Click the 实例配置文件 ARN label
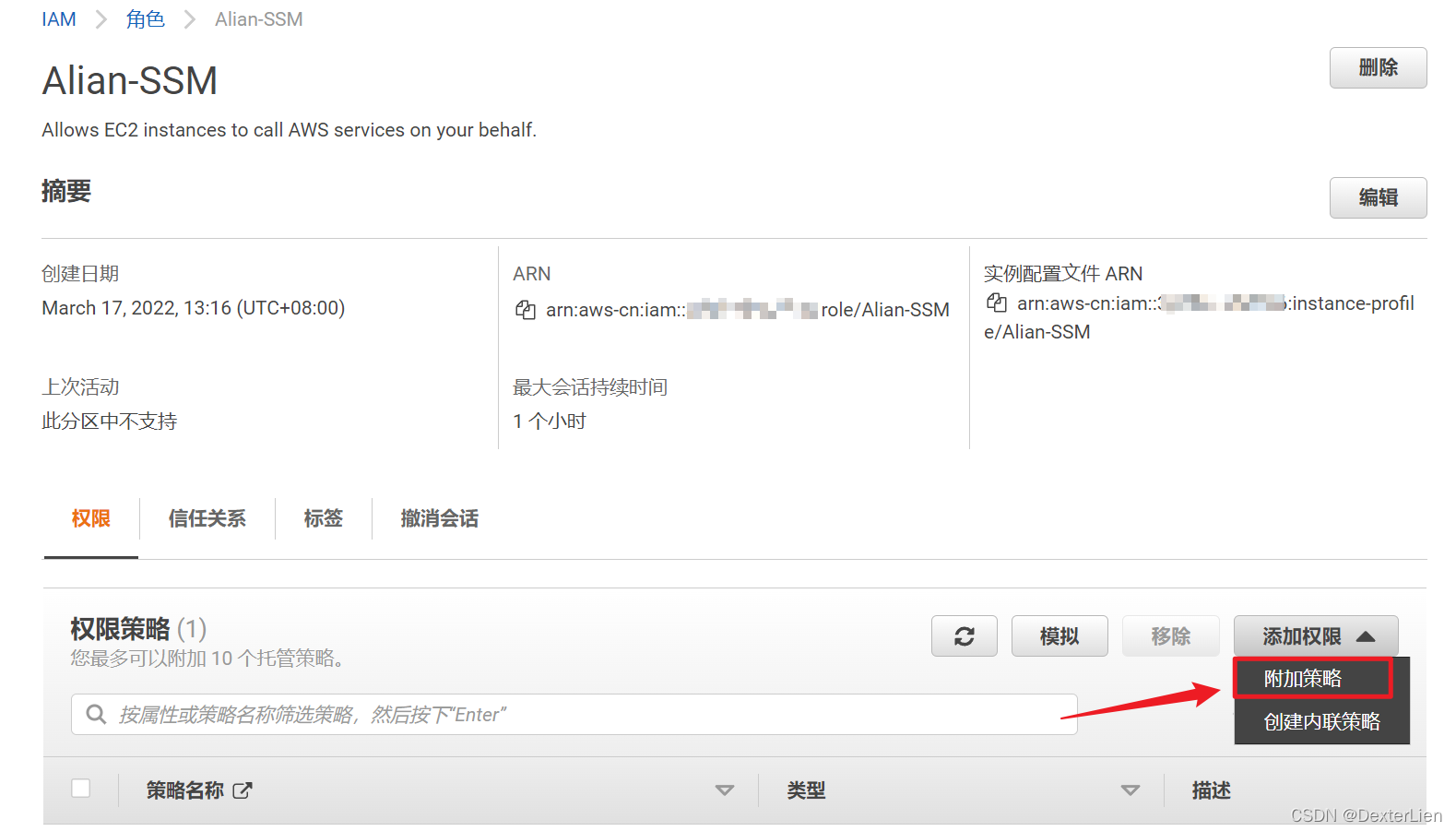The image size is (1456, 831). click(x=1063, y=274)
